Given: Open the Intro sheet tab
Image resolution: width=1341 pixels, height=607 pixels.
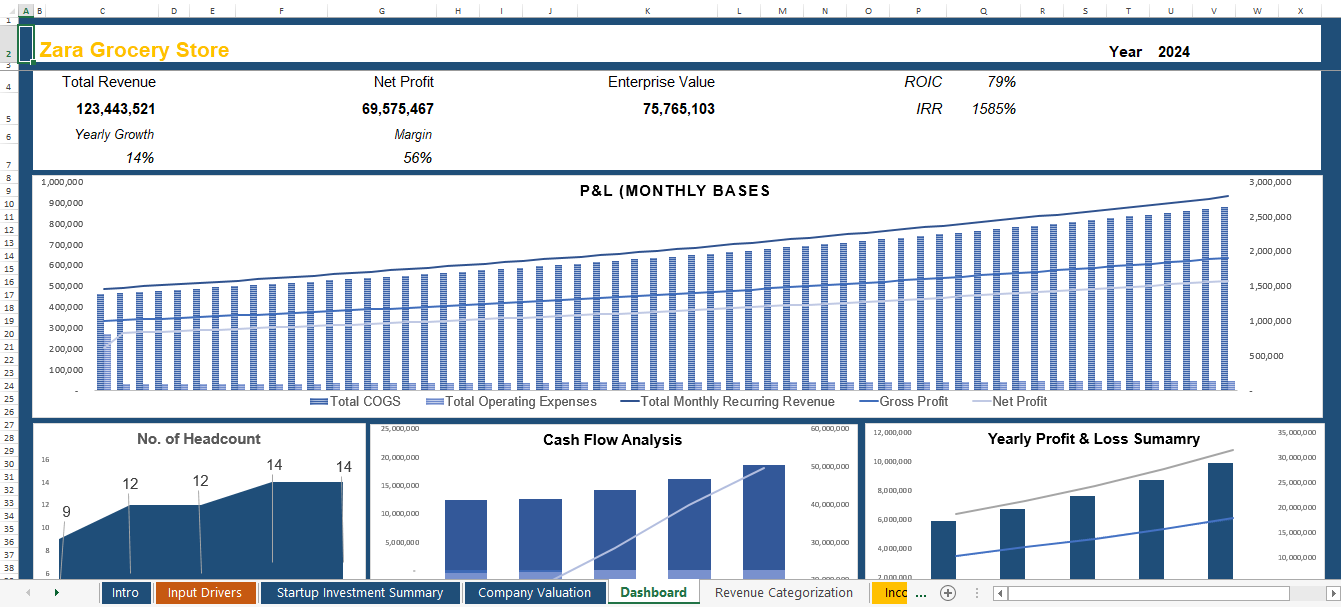Looking at the screenshot, I should click(125, 593).
